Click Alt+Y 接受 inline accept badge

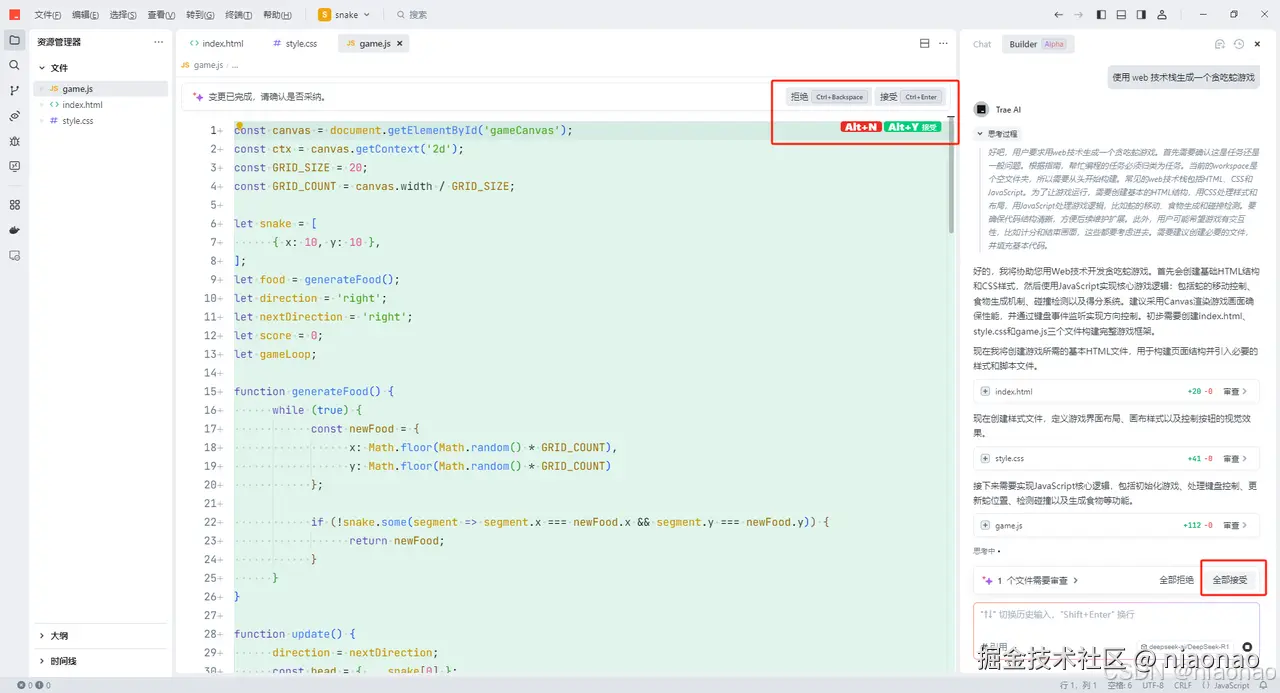(x=912, y=127)
